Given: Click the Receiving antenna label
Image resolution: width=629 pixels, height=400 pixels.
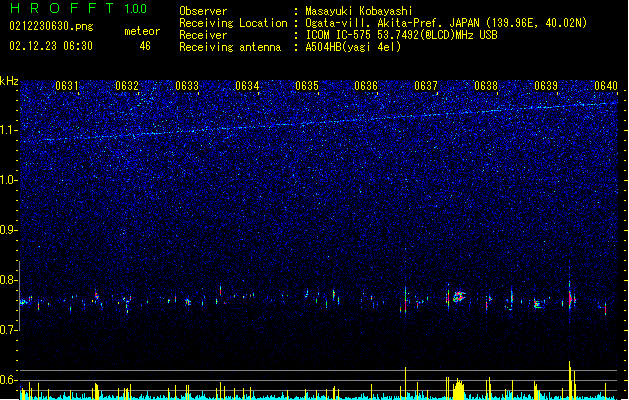Looking at the screenshot, I should 230,47.
